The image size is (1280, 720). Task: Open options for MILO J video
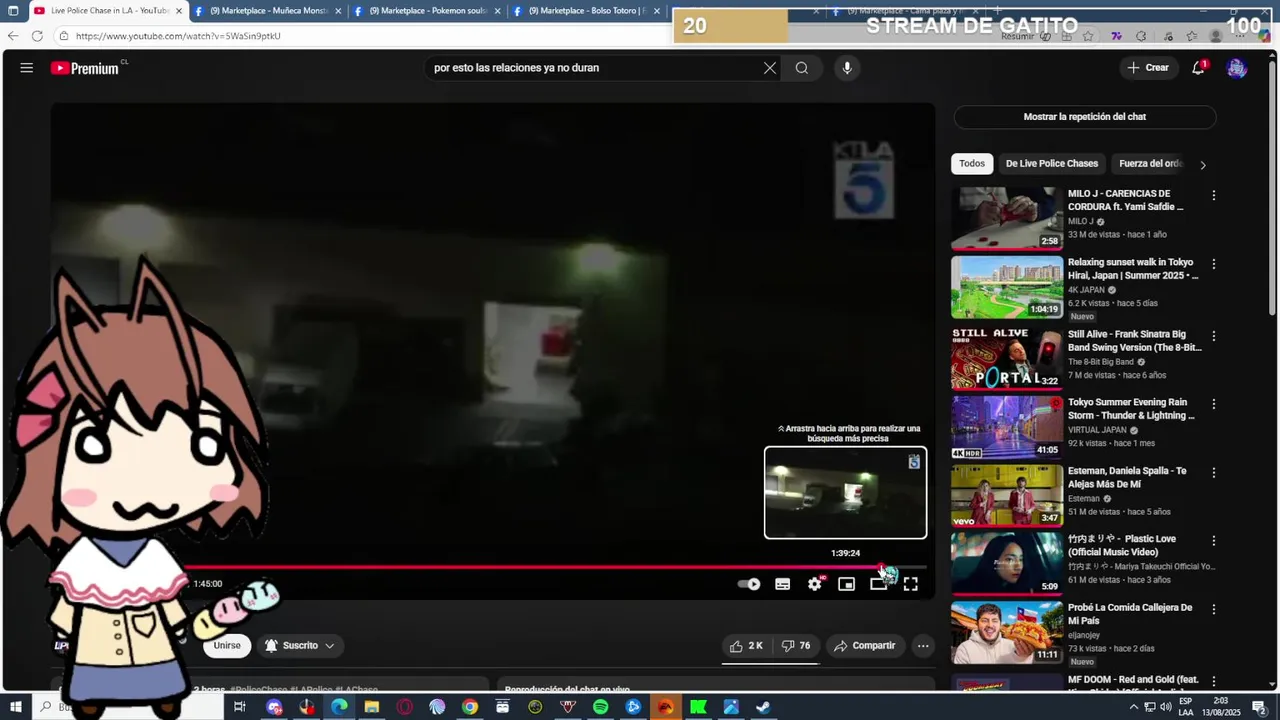(x=1214, y=196)
